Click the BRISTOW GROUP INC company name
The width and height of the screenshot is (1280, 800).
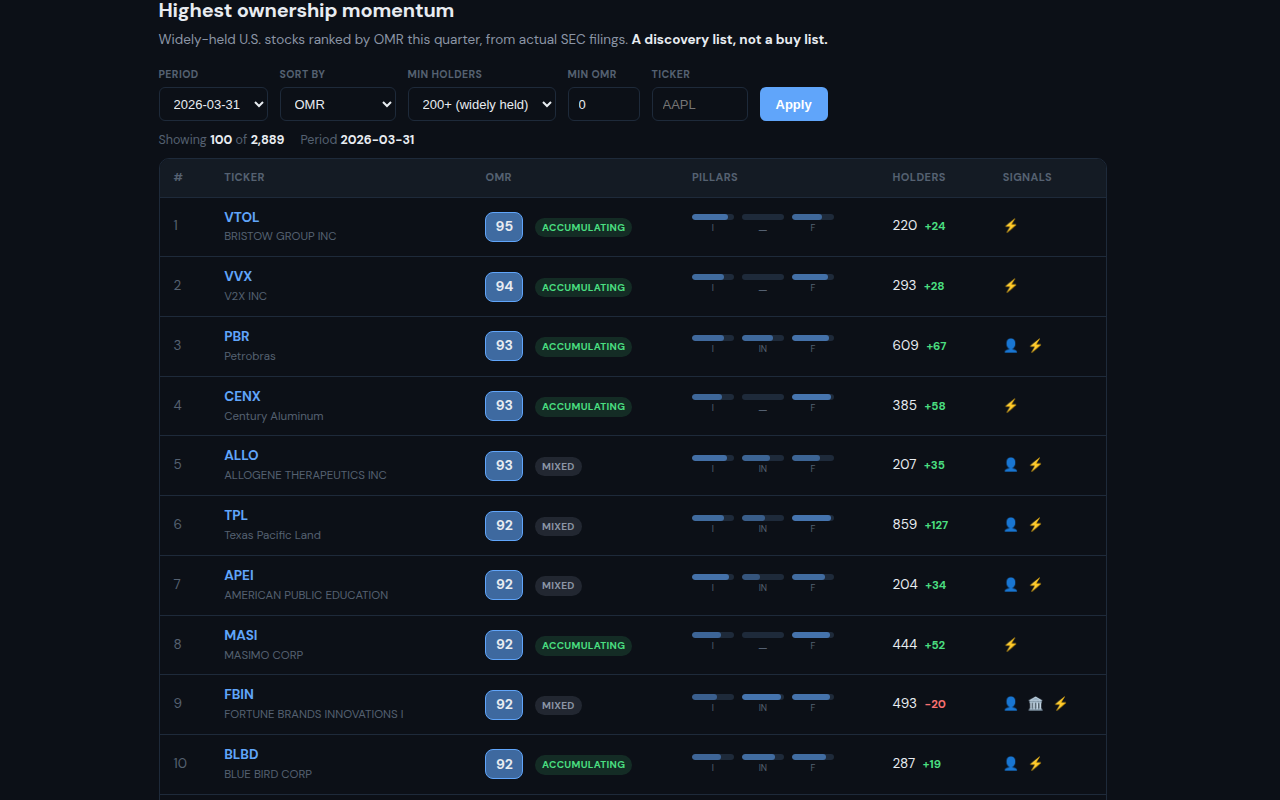point(280,236)
